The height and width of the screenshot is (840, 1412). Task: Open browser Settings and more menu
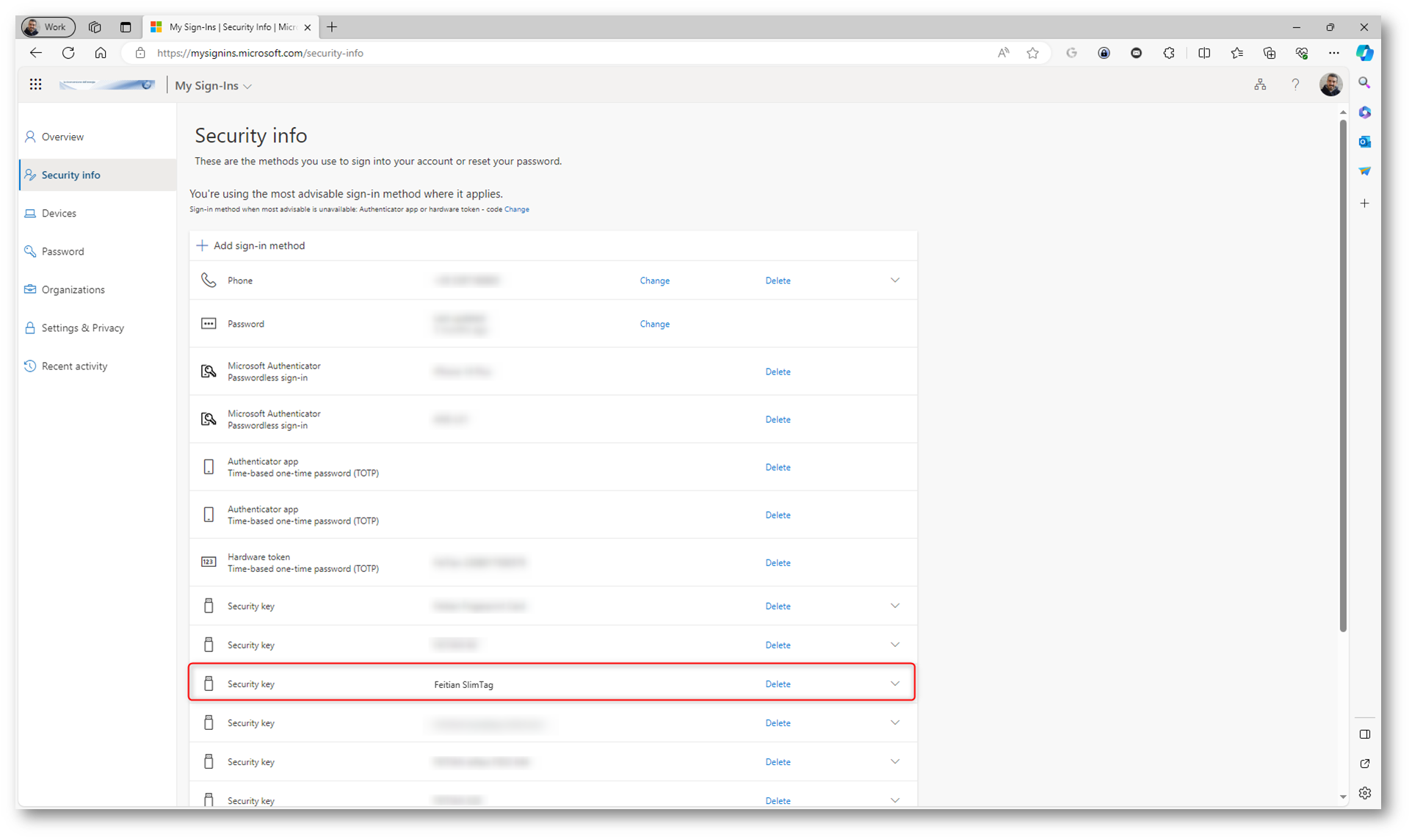click(x=1333, y=53)
